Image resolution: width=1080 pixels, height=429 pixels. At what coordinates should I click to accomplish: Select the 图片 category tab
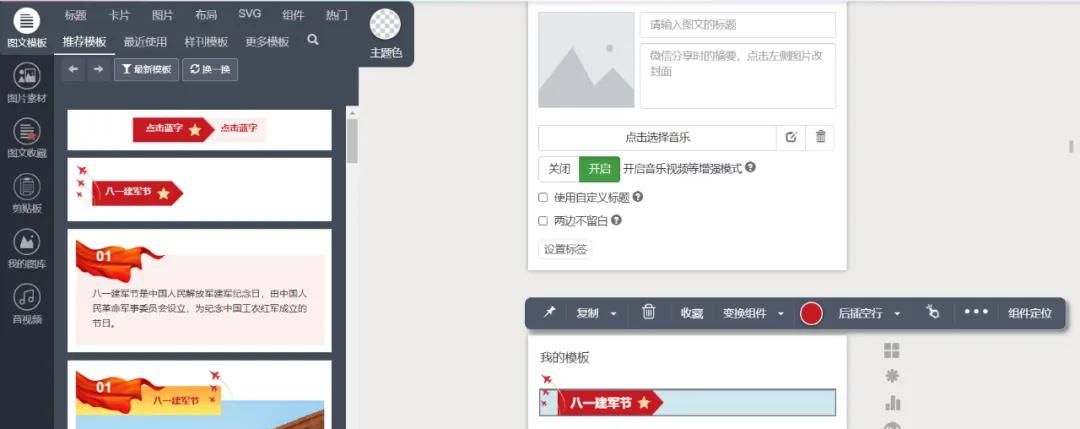pos(162,15)
